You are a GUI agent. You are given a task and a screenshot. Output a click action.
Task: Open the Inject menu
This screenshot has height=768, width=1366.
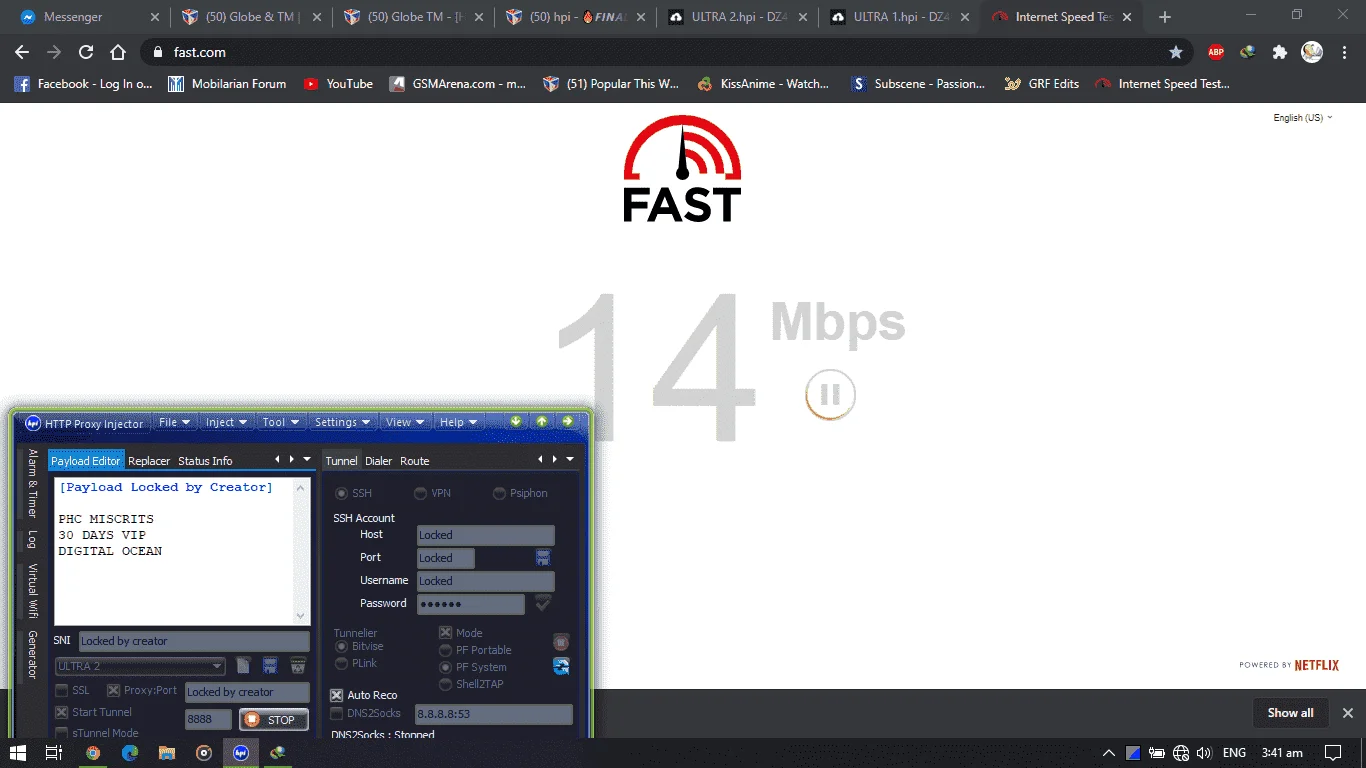pos(226,422)
